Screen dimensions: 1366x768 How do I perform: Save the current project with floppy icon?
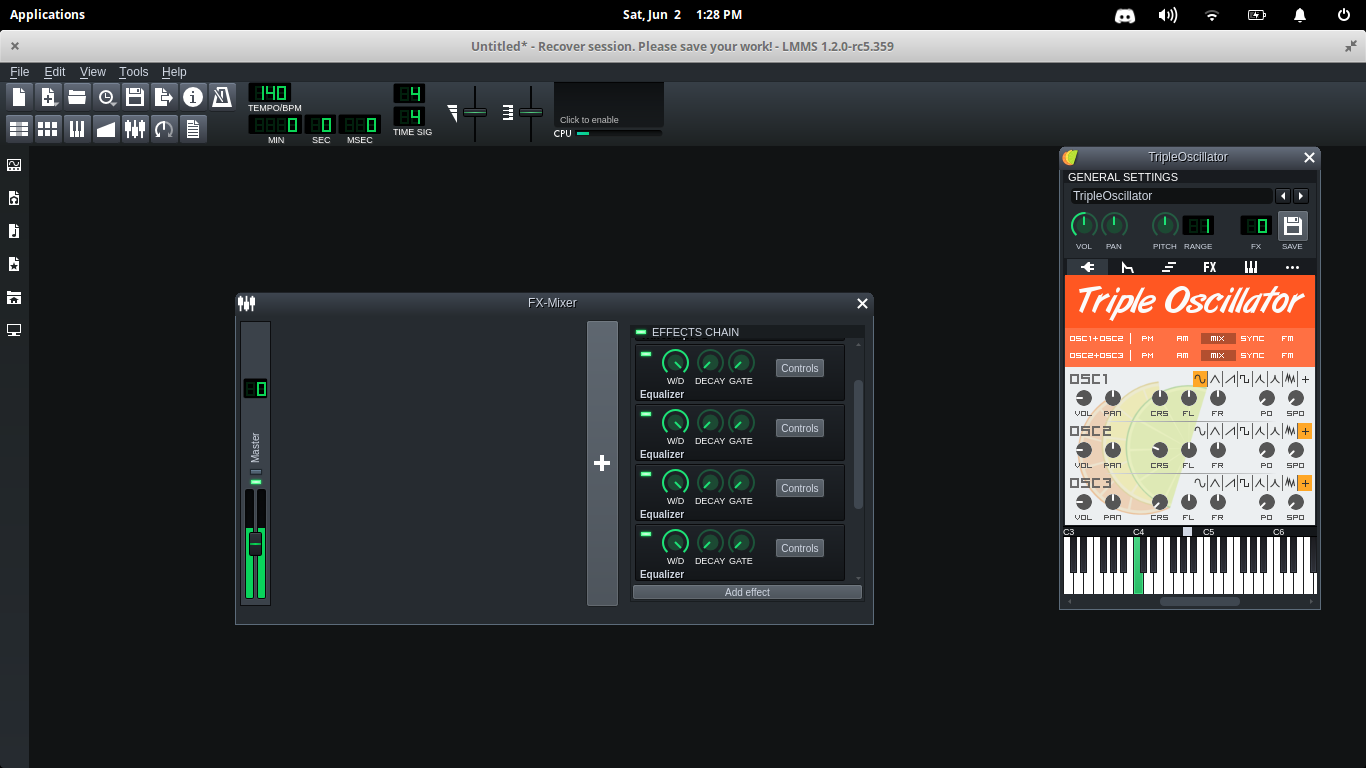coord(135,97)
